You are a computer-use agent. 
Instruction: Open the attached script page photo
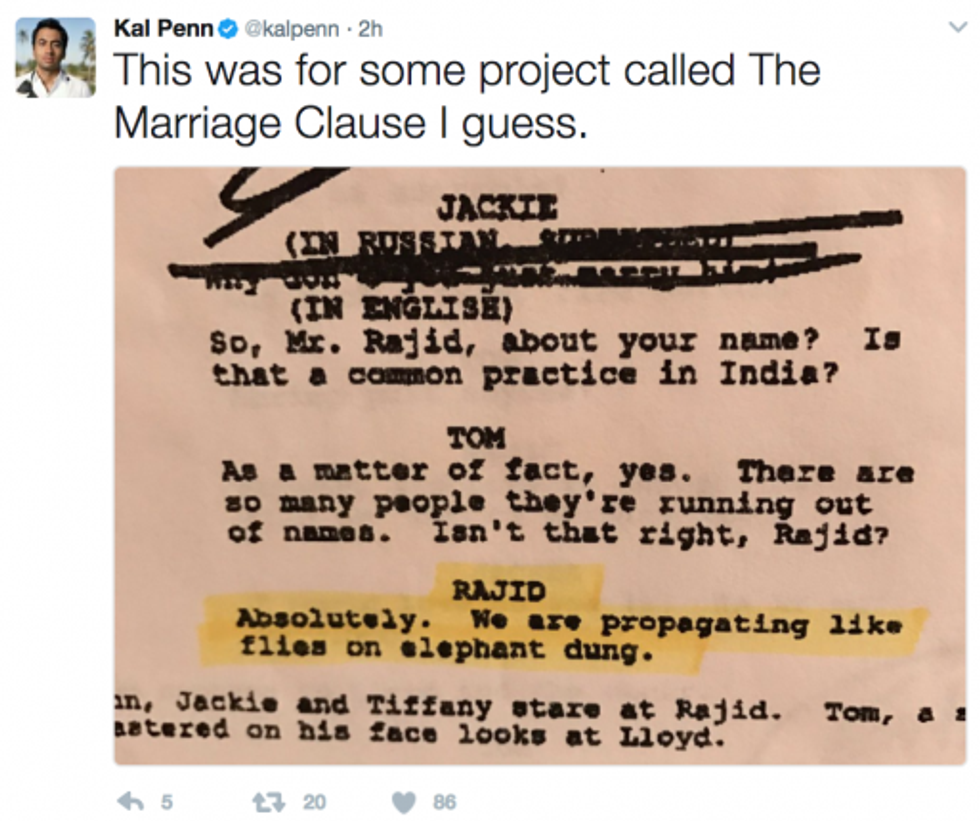540,465
